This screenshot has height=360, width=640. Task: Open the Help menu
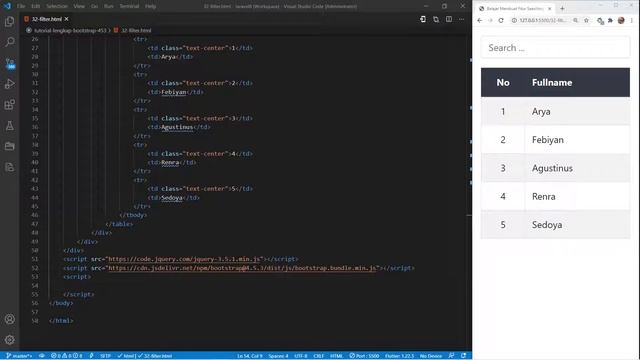click(x=151, y=6)
